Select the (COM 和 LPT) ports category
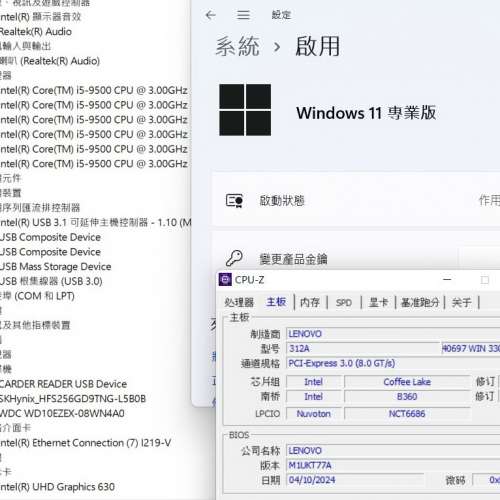This screenshot has width=500, height=500. coord(37,296)
